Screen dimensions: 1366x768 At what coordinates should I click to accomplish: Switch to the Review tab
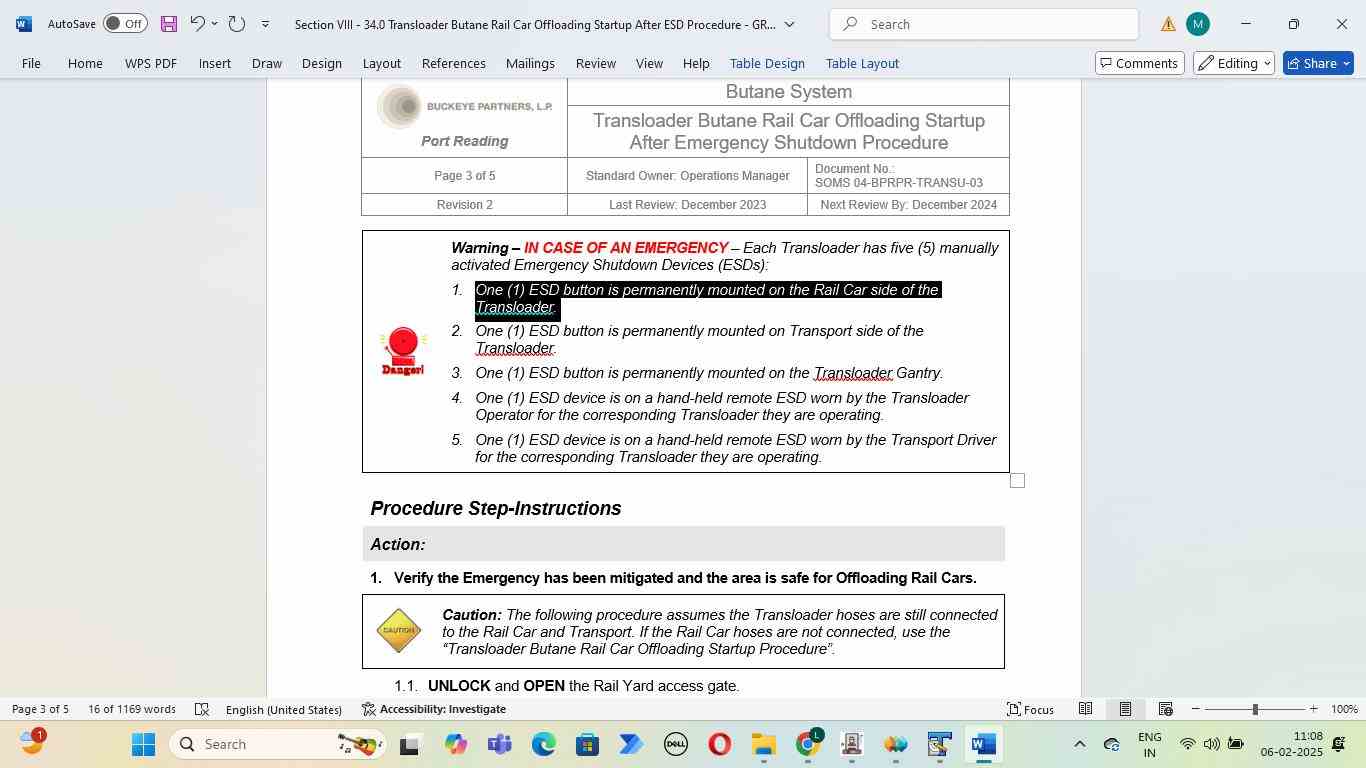coord(596,63)
